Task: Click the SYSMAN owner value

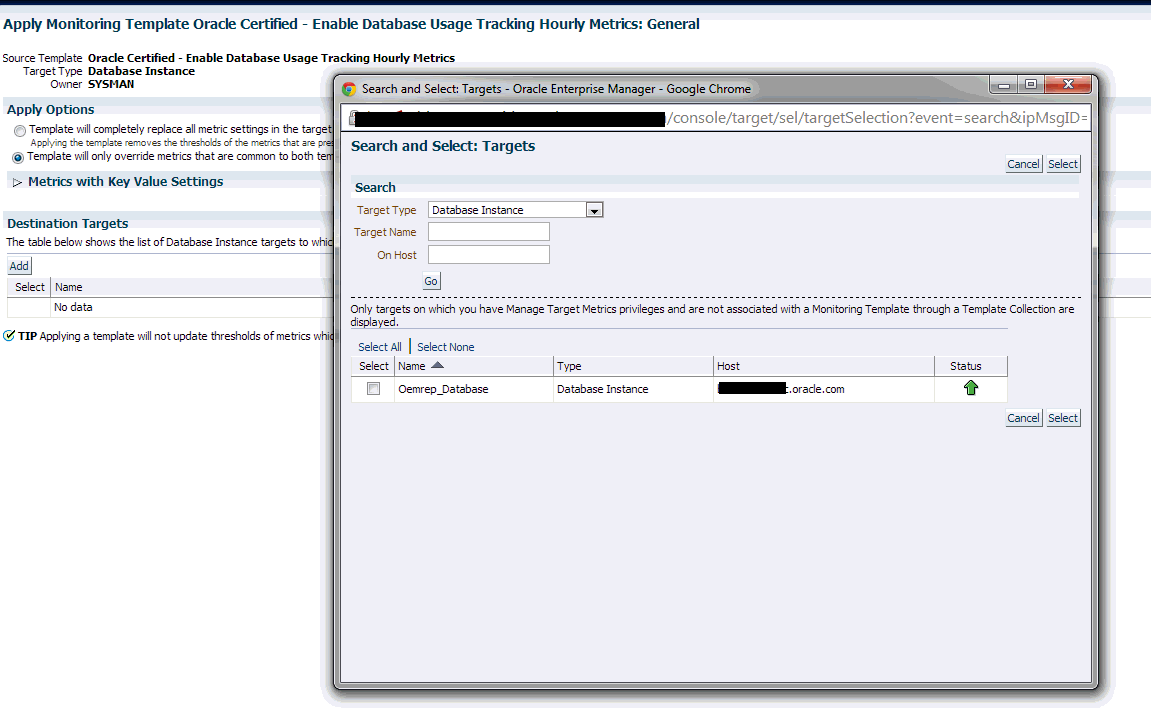Action: (x=111, y=84)
